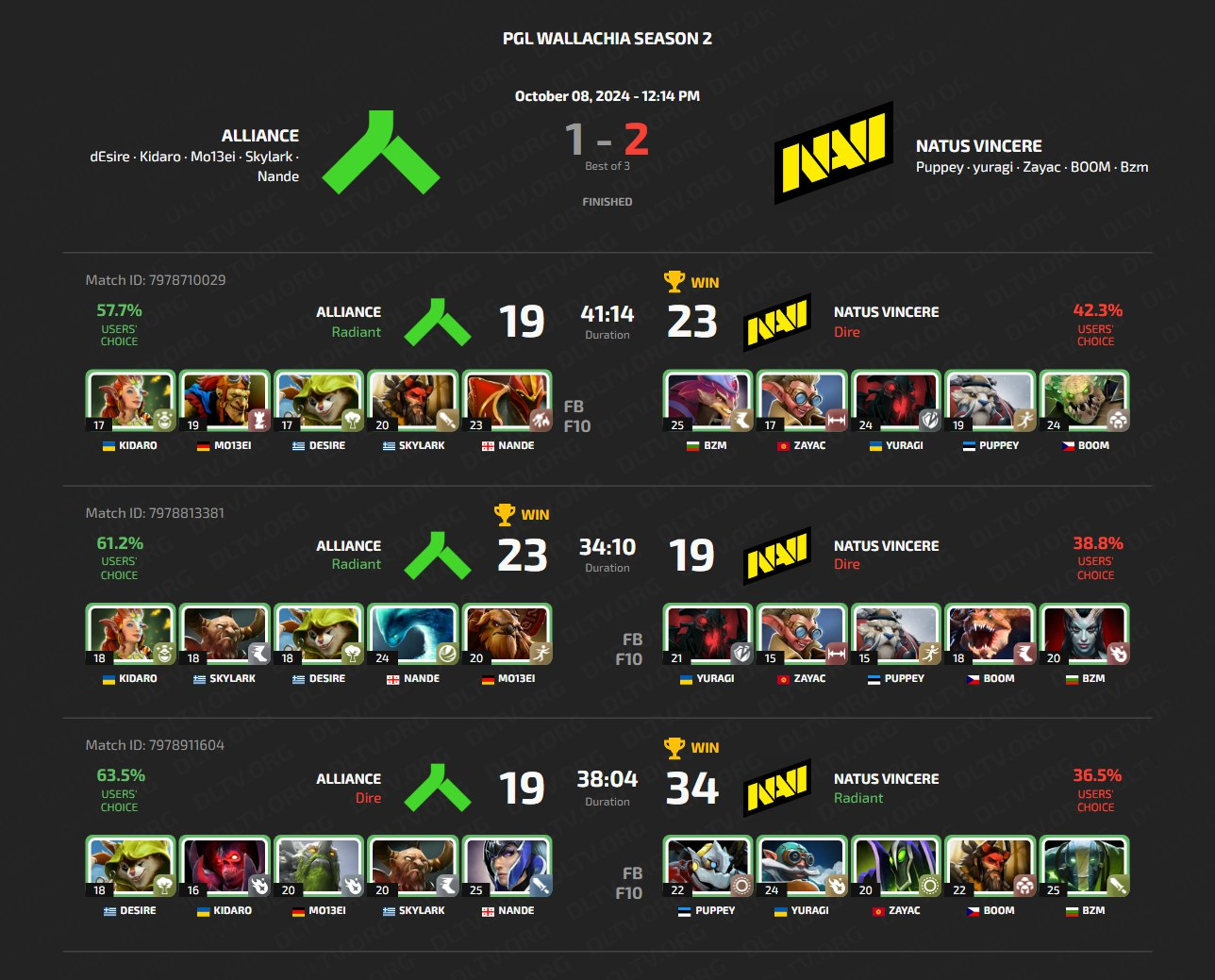Select PUPPEY's hero portrait in game three

click(x=708, y=866)
